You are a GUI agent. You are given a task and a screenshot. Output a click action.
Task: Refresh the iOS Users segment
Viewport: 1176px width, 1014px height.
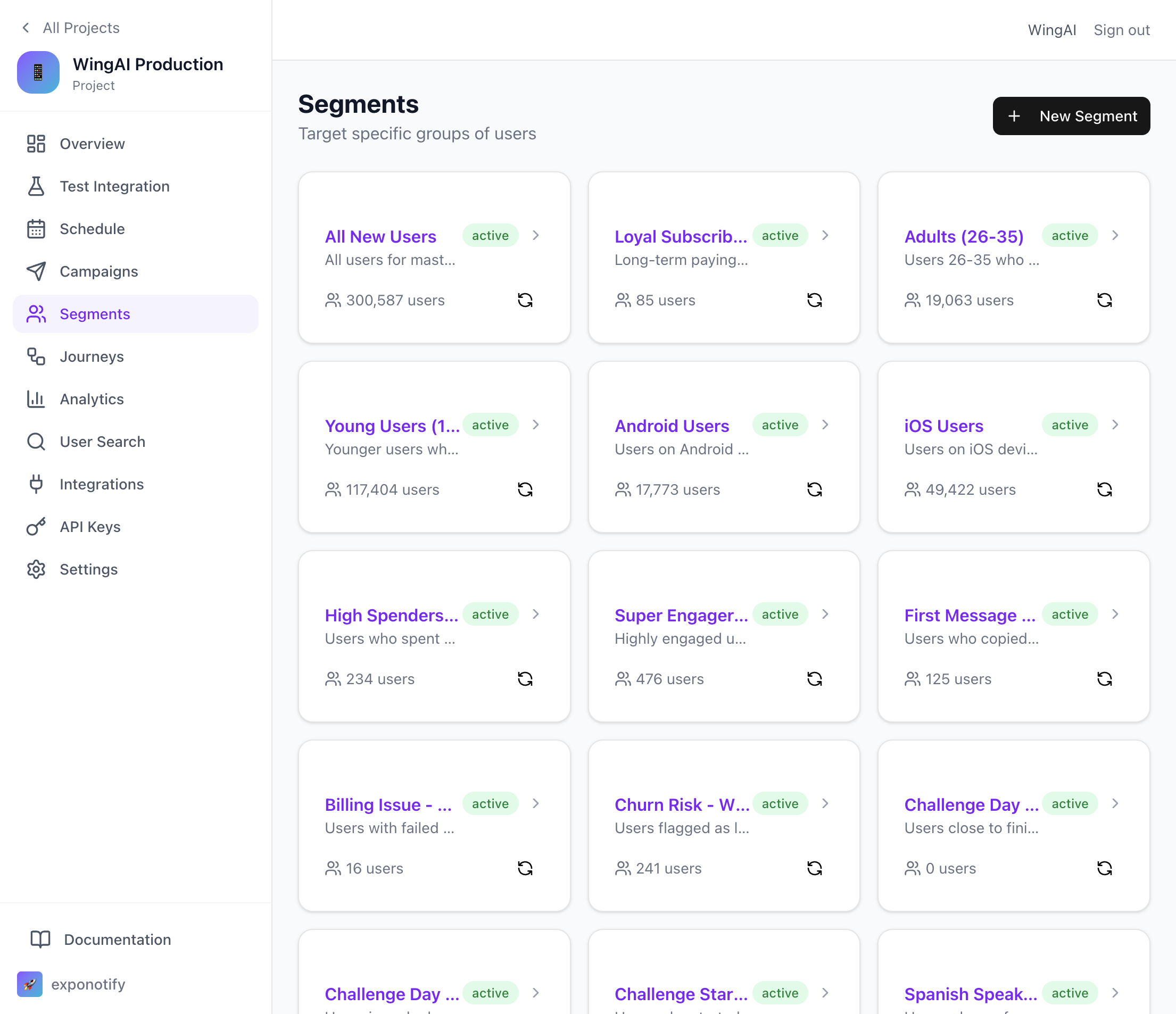click(x=1105, y=489)
